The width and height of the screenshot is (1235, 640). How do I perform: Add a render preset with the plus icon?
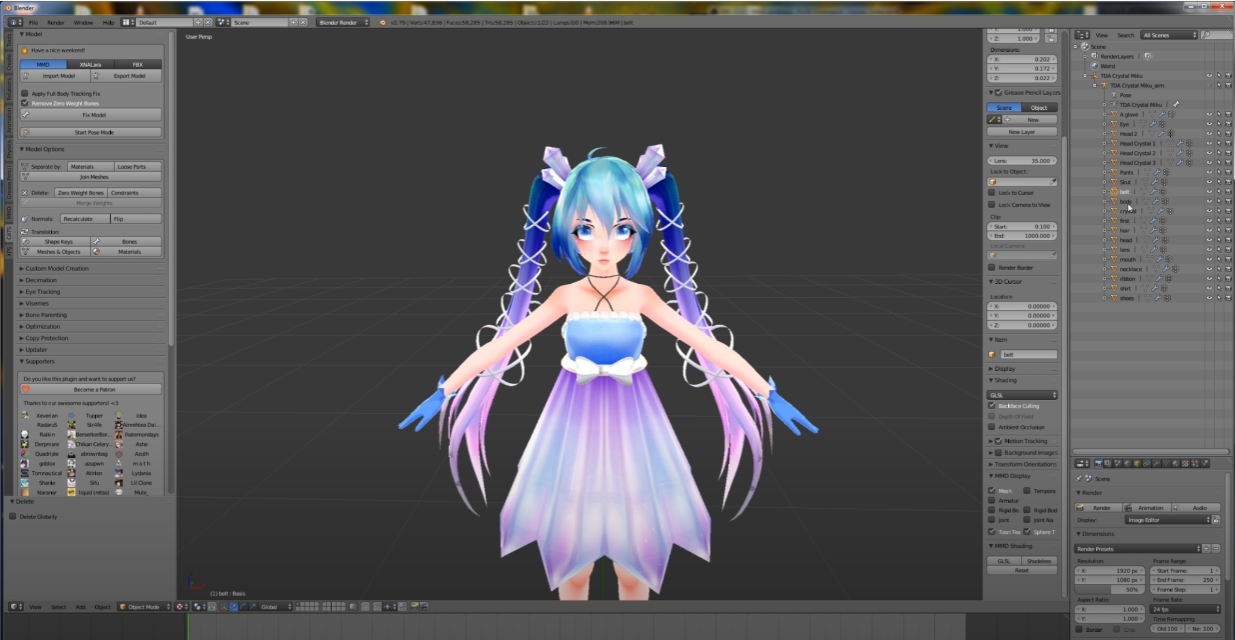[x=1206, y=548]
